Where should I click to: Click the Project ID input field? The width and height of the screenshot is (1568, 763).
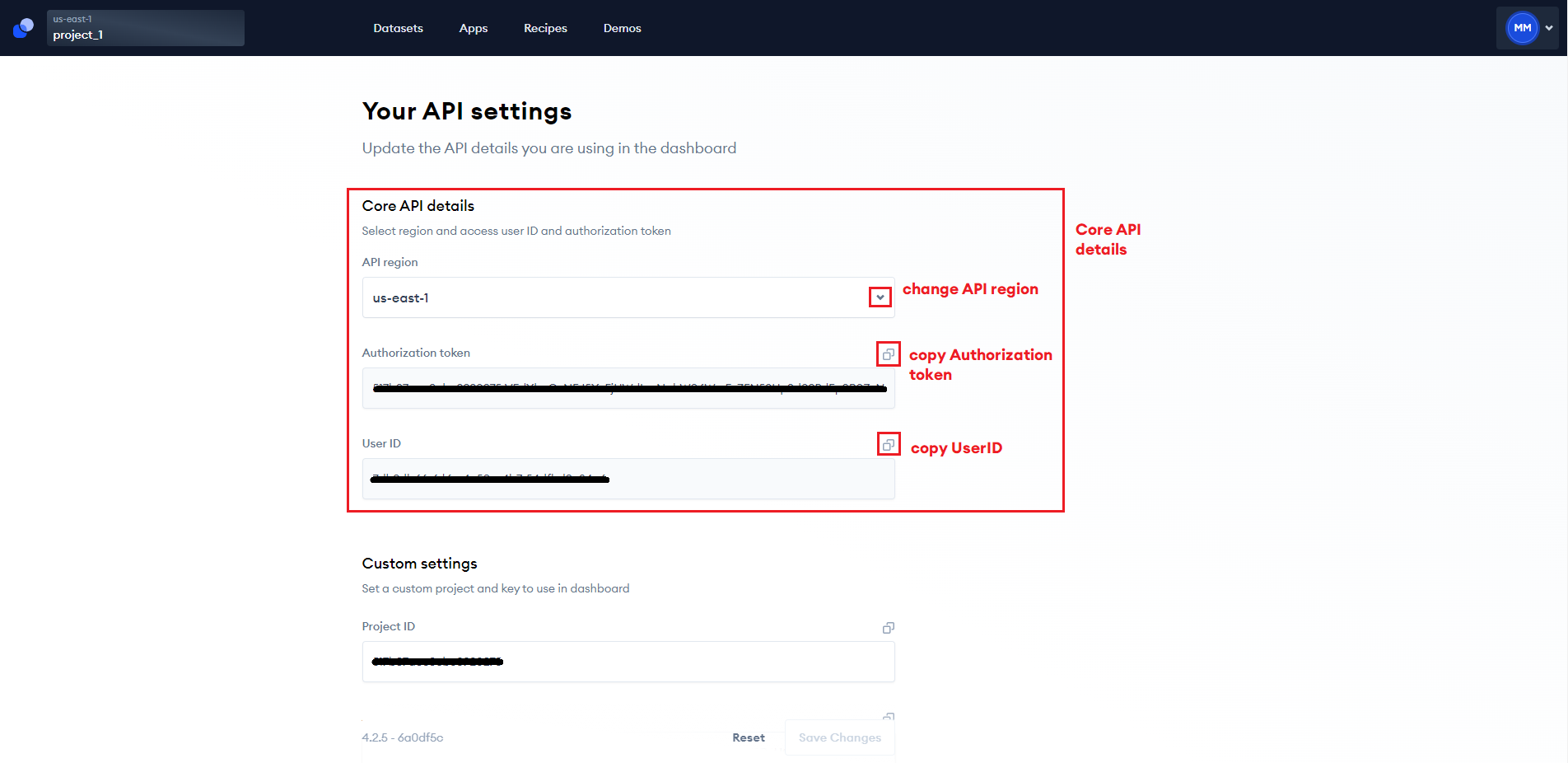(x=628, y=662)
